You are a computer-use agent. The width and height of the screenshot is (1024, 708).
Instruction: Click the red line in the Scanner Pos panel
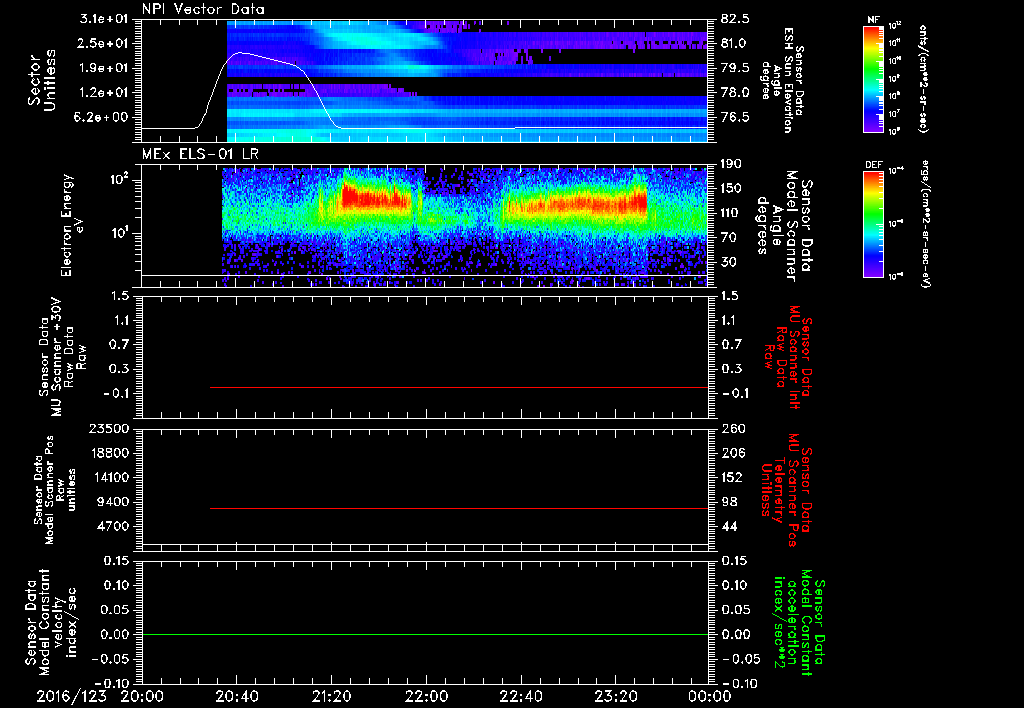[x=459, y=508]
